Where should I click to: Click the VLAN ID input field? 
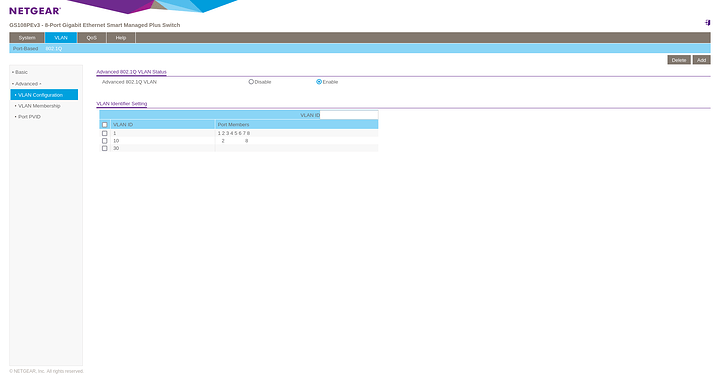point(349,115)
